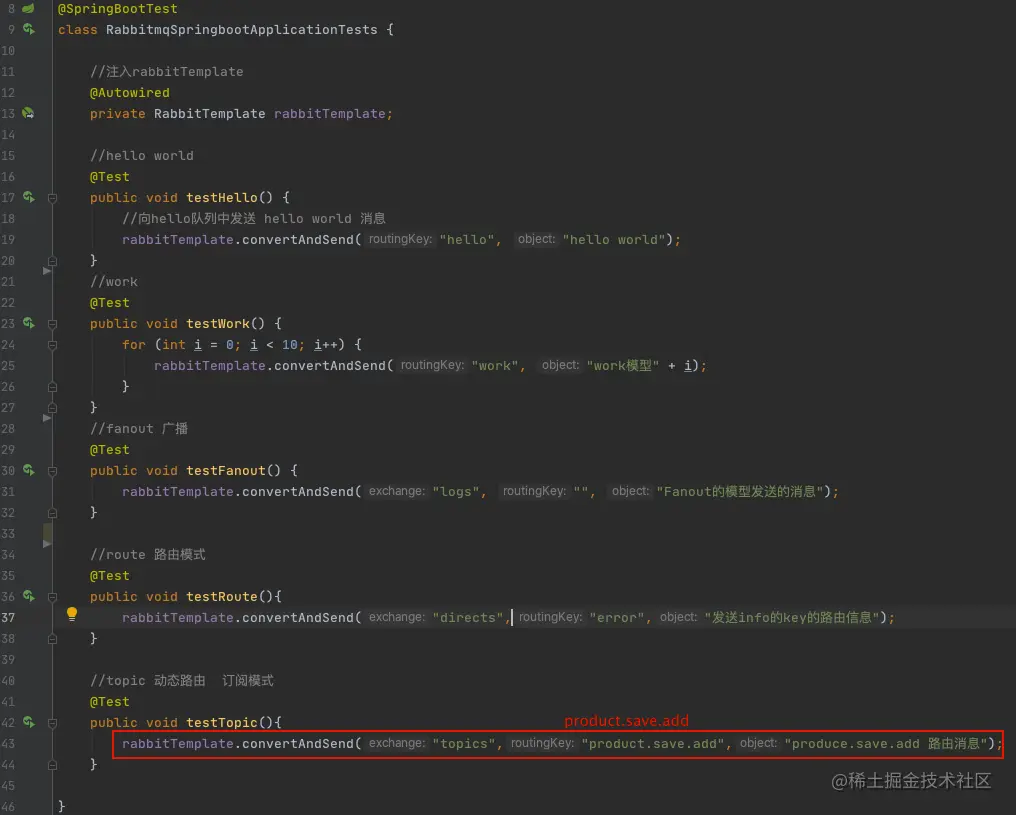Click the @SpringBootTest annotation

coord(117,9)
